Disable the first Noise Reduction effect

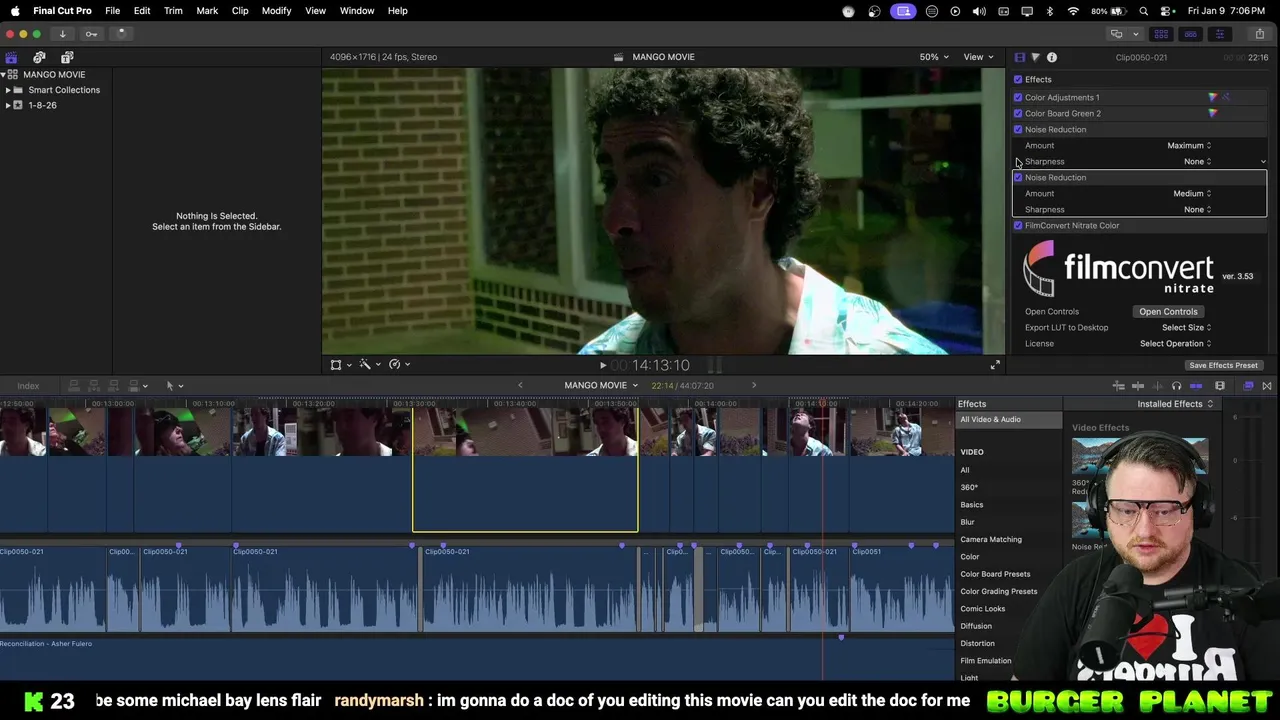pyautogui.click(x=1018, y=129)
